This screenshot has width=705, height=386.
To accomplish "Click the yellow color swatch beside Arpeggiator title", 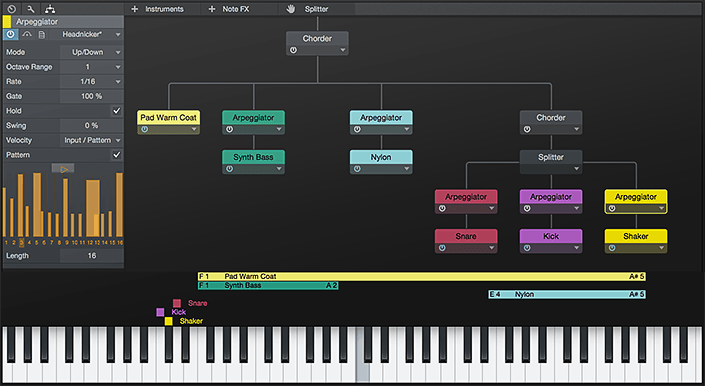I will point(7,22).
